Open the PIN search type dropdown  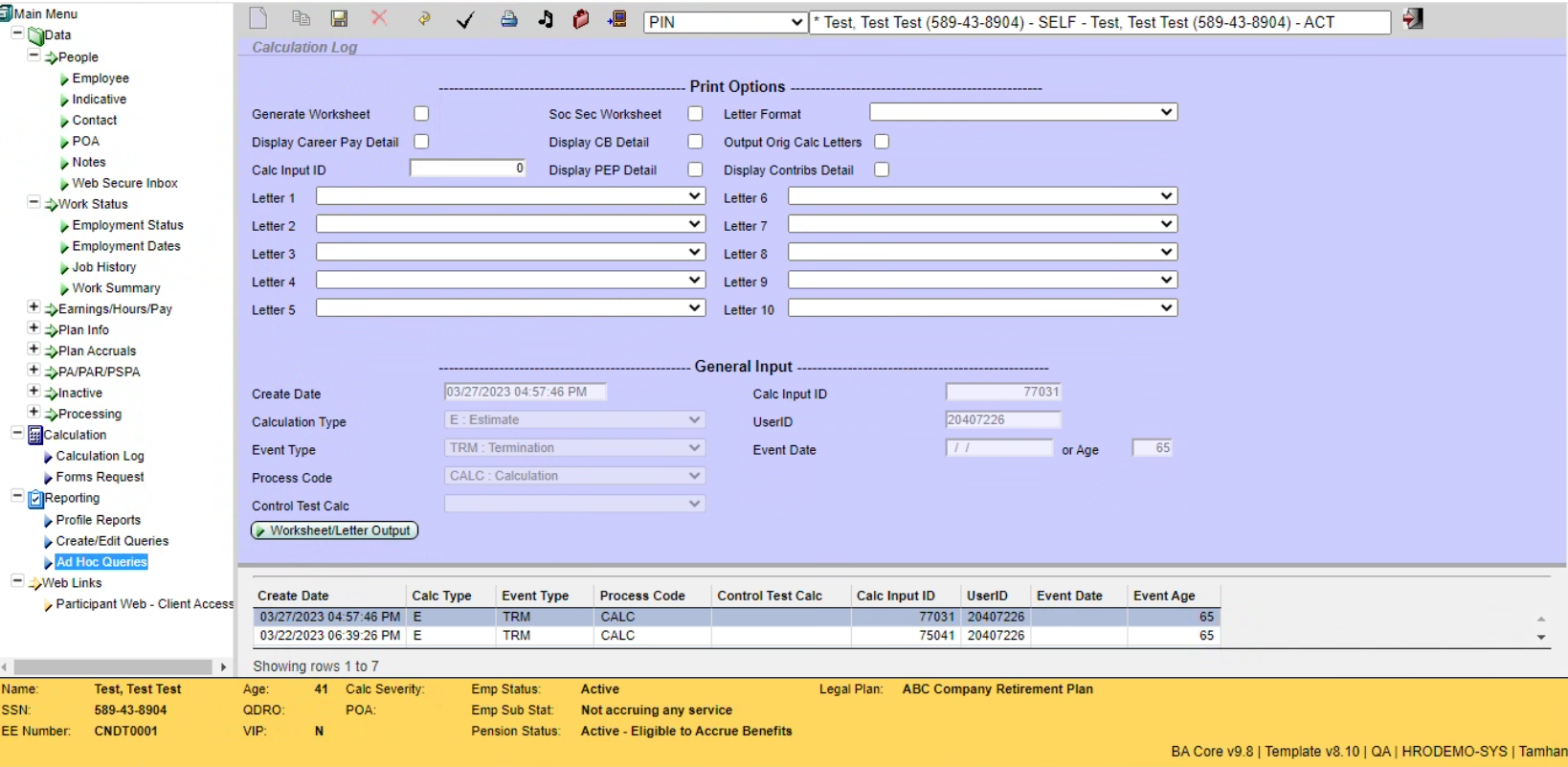click(725, 22)
